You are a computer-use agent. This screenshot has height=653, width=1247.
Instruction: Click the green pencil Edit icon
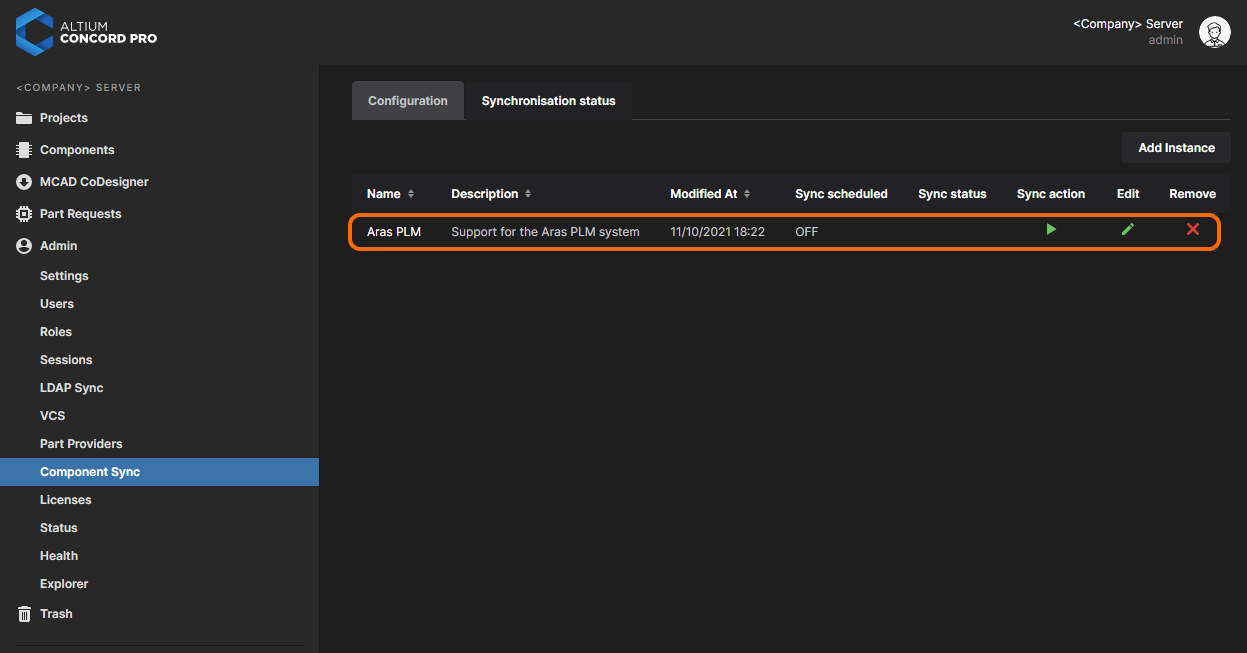(x=1128, y=230)
